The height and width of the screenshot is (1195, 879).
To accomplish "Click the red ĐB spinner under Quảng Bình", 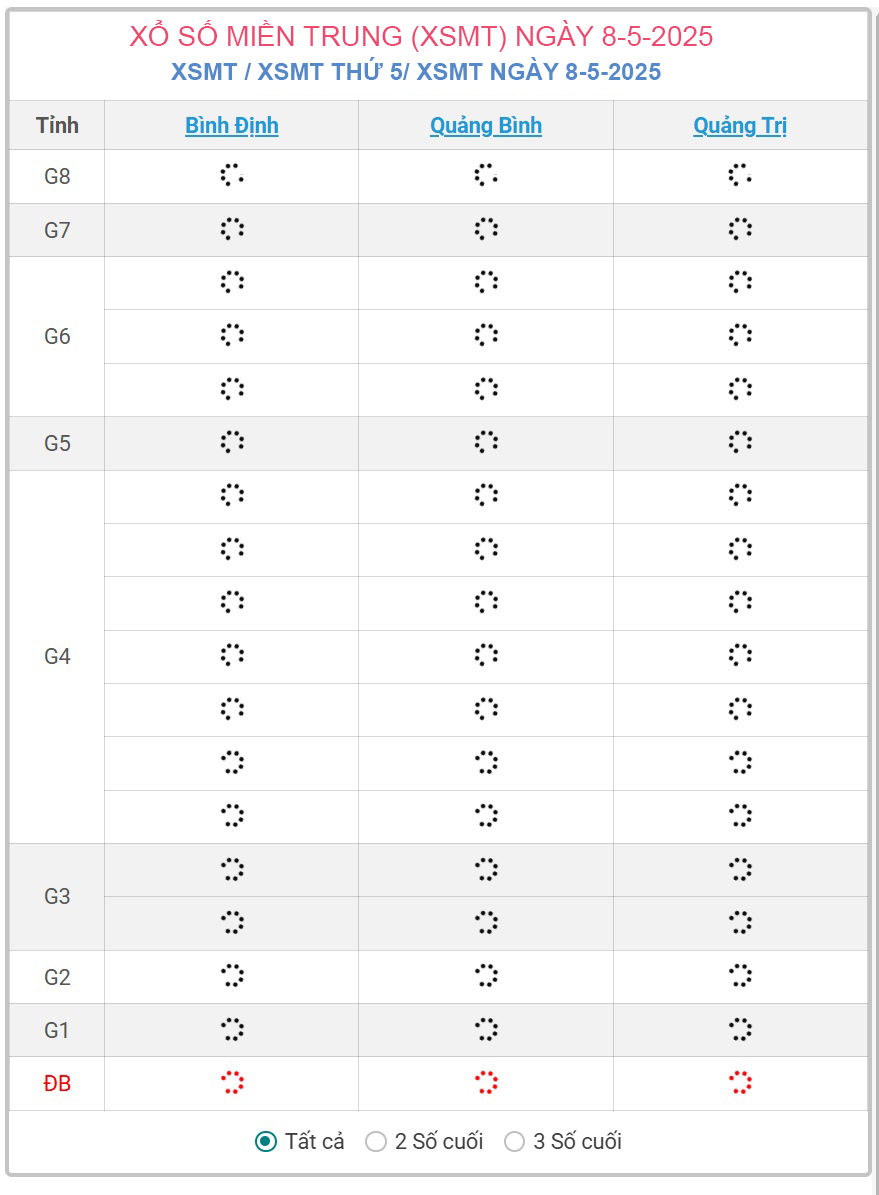I will tap(486, 1082).
